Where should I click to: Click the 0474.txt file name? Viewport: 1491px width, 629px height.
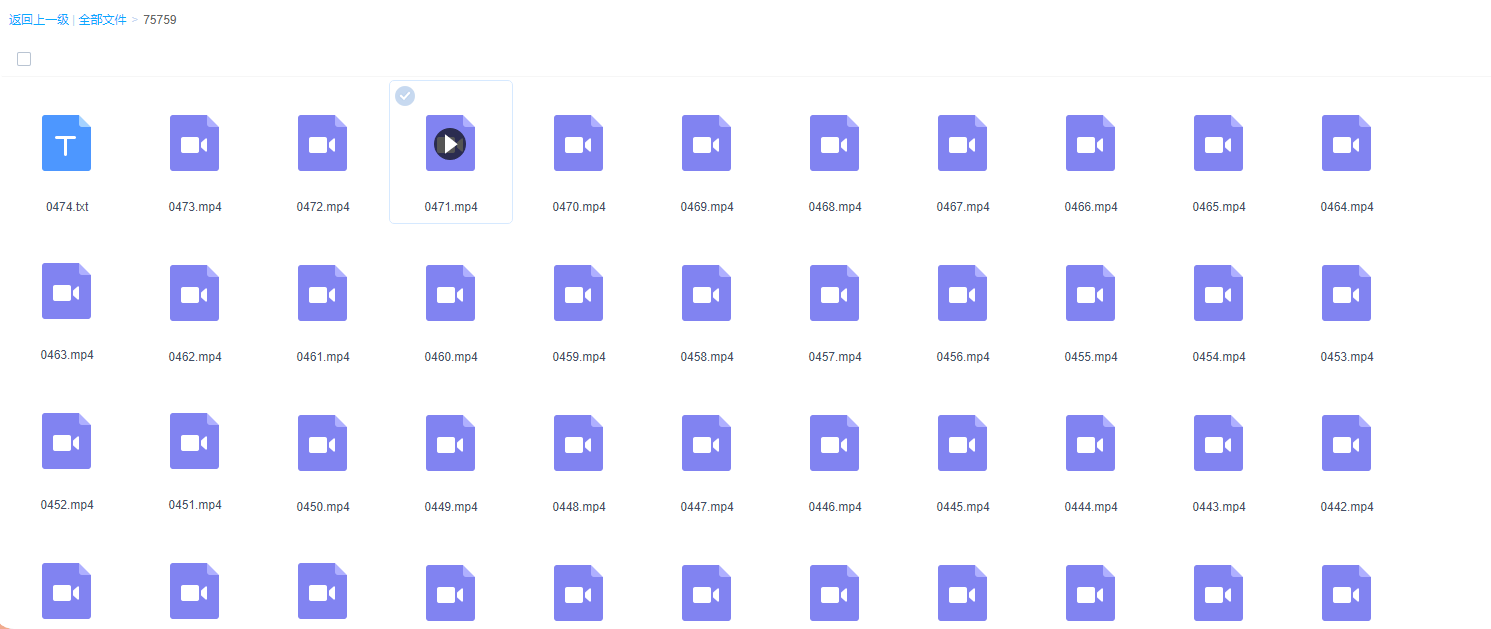coord(67,207)
